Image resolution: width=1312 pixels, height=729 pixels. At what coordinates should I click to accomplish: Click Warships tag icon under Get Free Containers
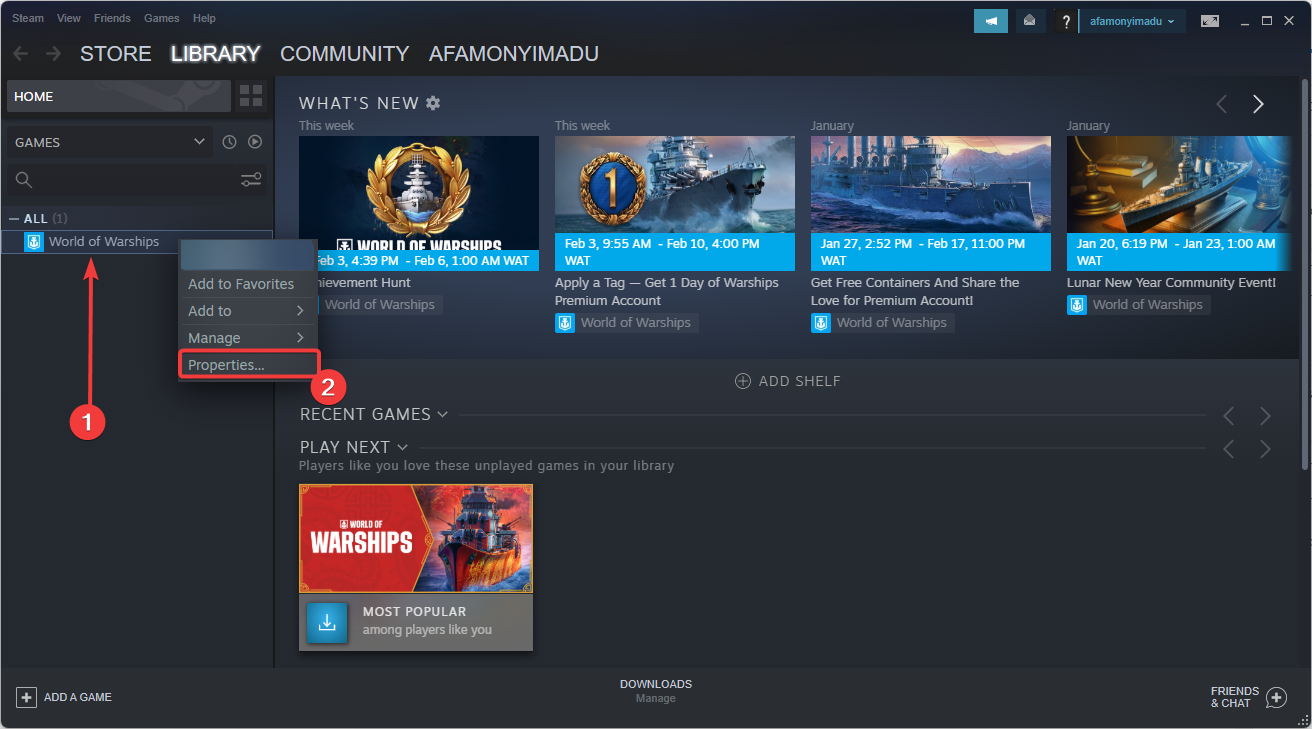pyautogui.click(x=821, y=323)
